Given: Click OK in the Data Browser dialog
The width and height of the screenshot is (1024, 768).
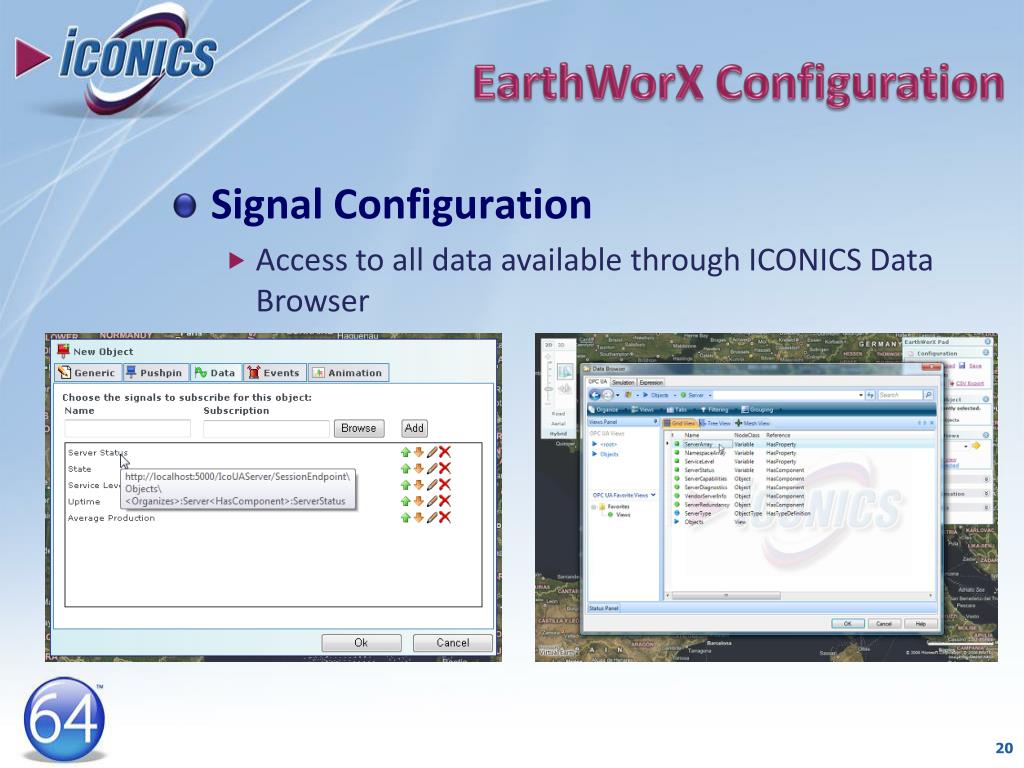Looking at the screenshot, I should point(848,624).
